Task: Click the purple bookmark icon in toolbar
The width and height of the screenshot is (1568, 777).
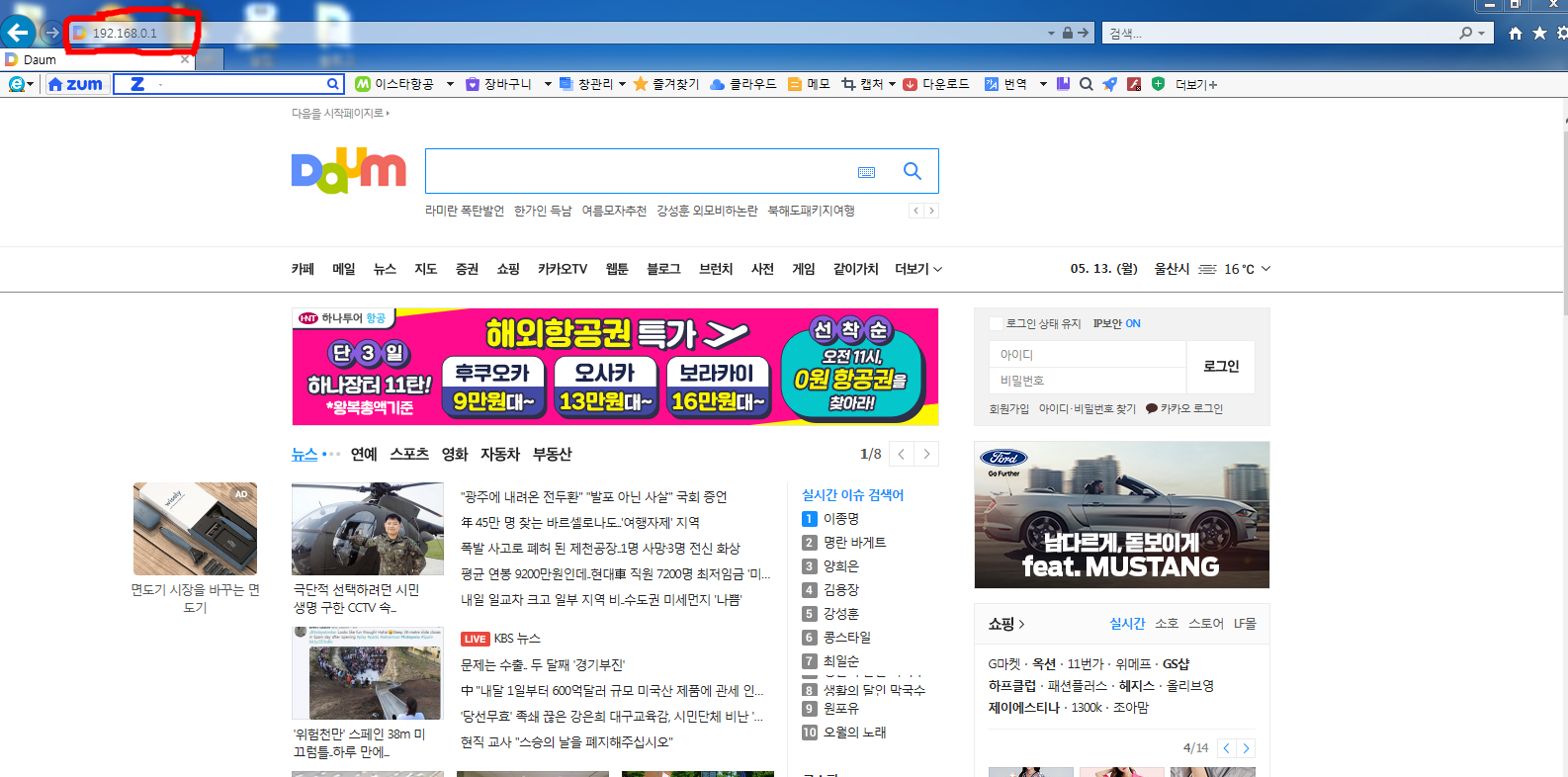Action: pyautogui.click(x=1063, y=84)
